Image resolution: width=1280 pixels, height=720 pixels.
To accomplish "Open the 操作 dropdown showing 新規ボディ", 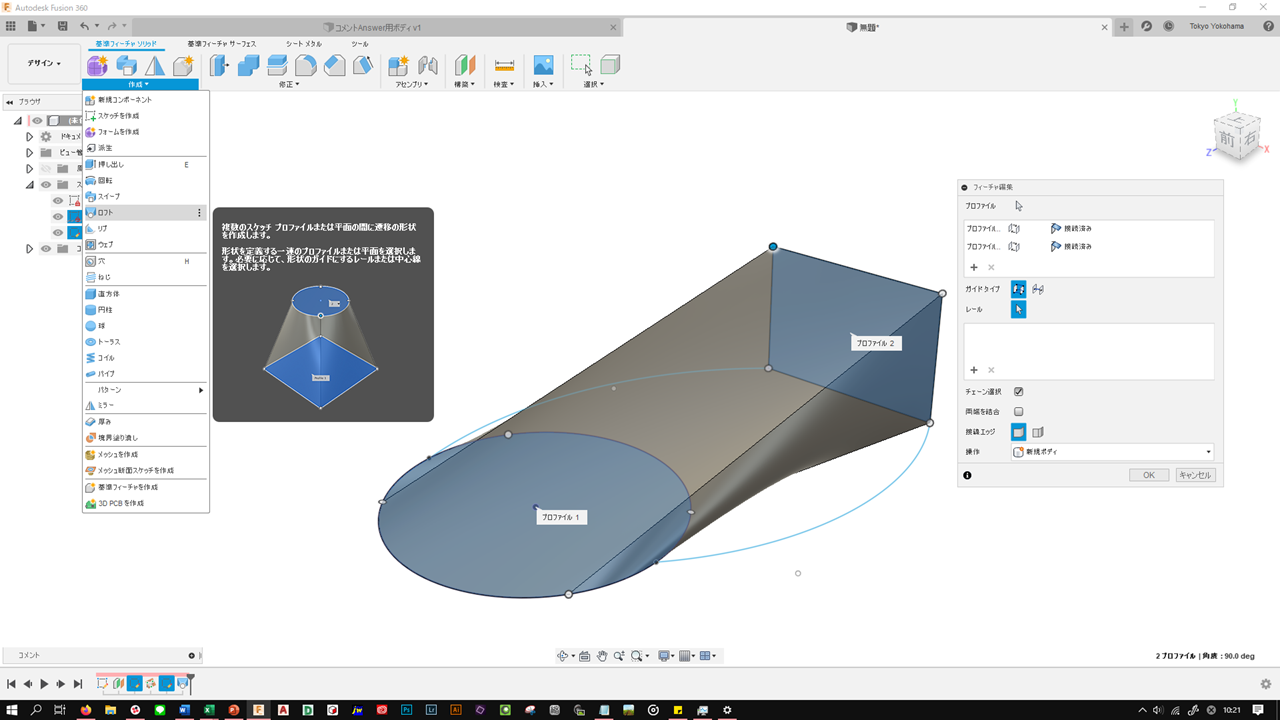I will (1112, 452).
